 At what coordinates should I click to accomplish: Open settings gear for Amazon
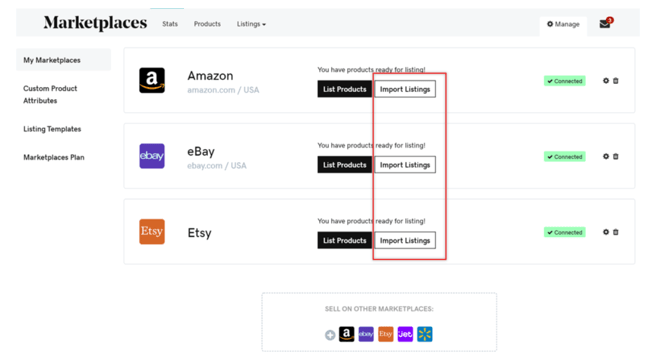[606, 81]
